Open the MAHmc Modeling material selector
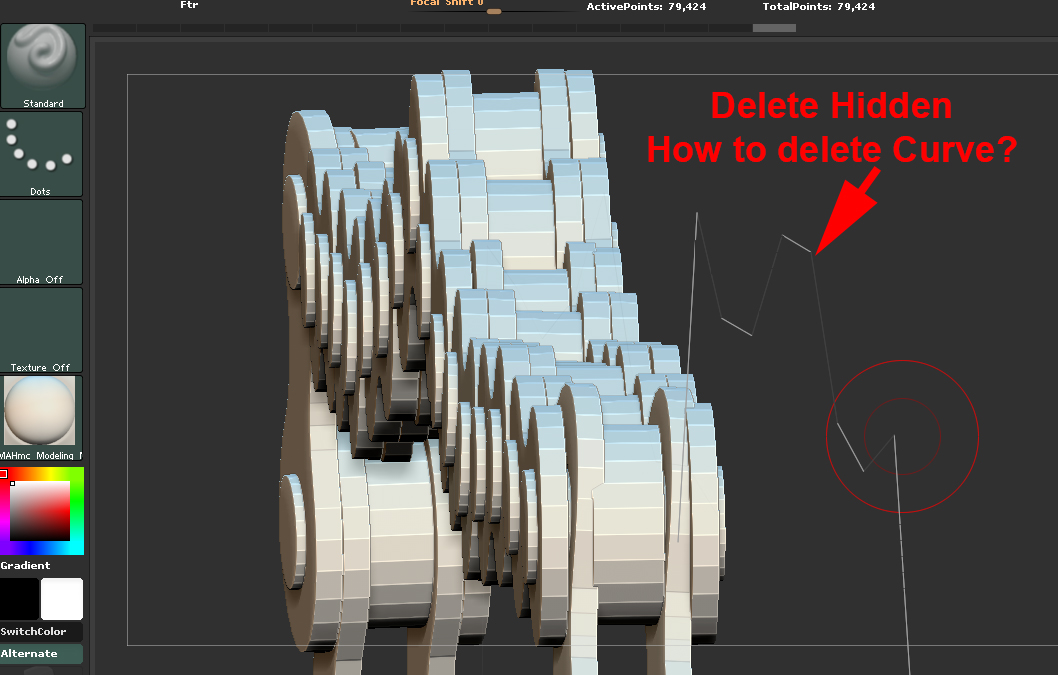This screenshot has width=1058, height=675. (x=41, y=418)
